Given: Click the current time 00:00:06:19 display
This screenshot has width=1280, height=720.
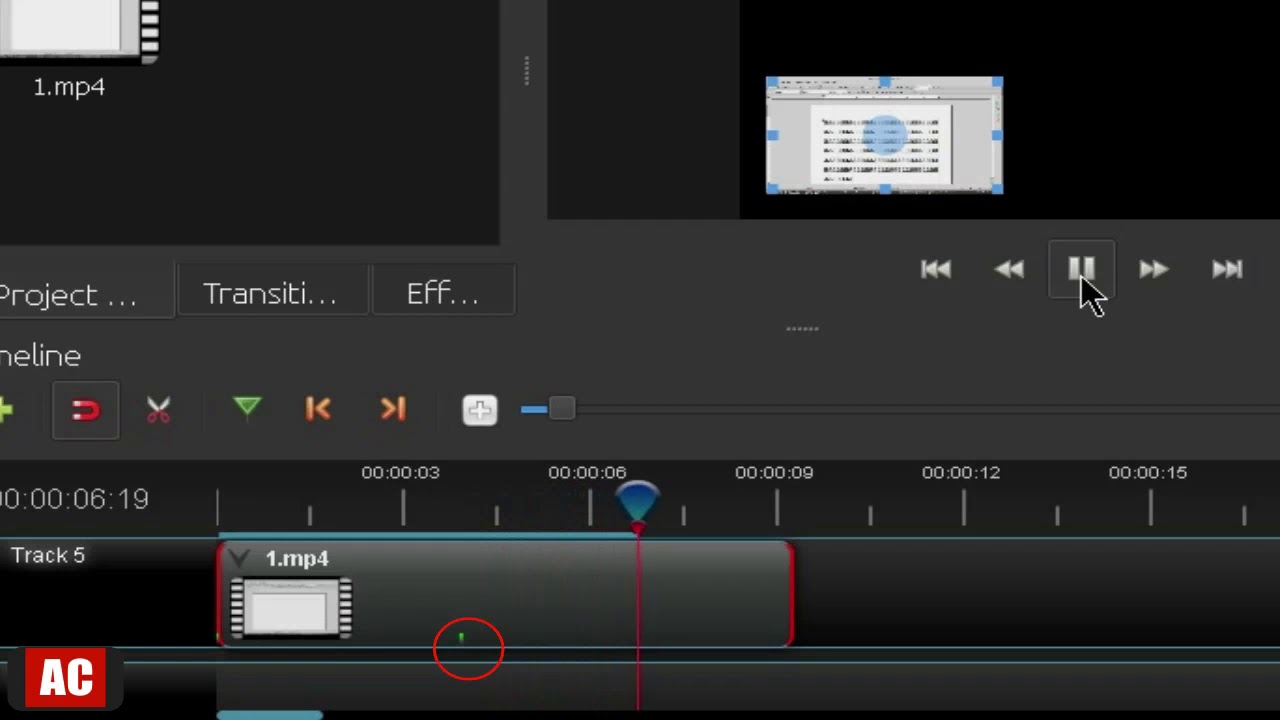Looking at the screenshot, I should (x=74, y=498).
